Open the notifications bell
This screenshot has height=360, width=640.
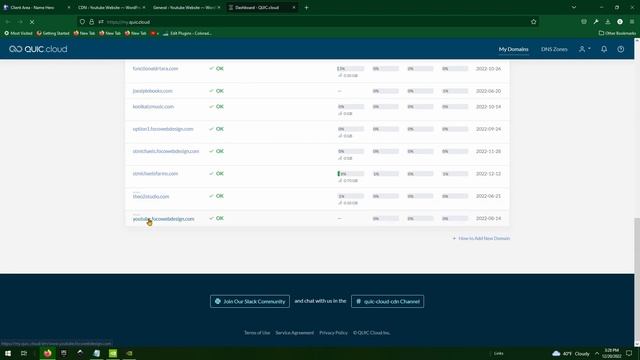pos(604,49)
